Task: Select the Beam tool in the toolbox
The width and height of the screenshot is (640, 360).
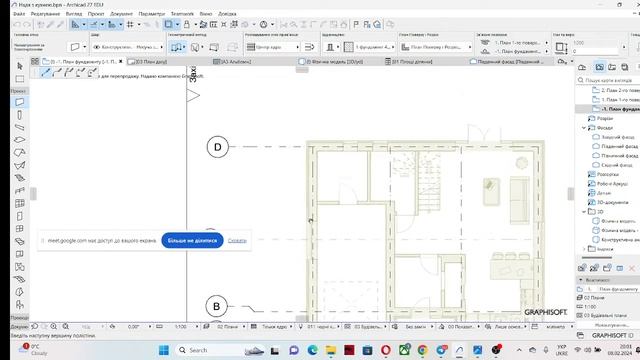Action: pyautogui.click(x=20, y=127)
